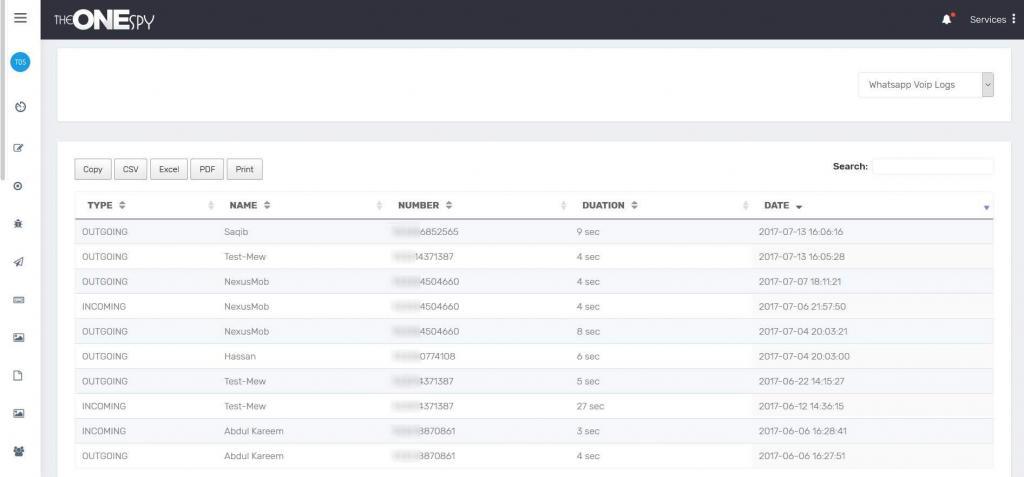Screen dimensions: 1024x477
Task: Open the paper plane icon in sidebar
Action: (x=19, y=262)
